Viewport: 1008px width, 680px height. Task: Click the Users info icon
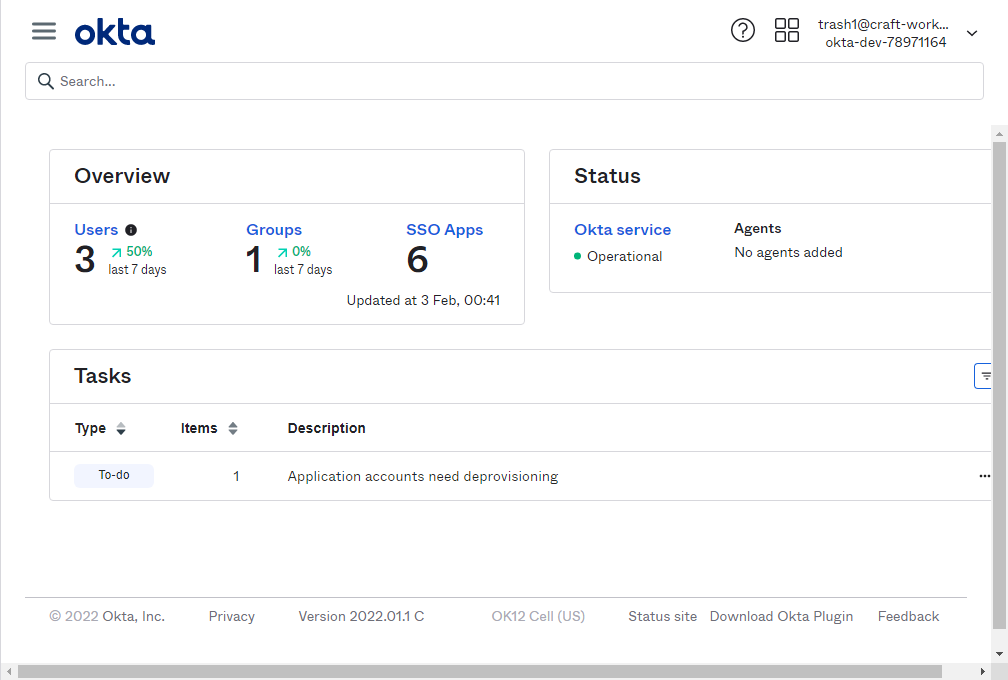130,229
